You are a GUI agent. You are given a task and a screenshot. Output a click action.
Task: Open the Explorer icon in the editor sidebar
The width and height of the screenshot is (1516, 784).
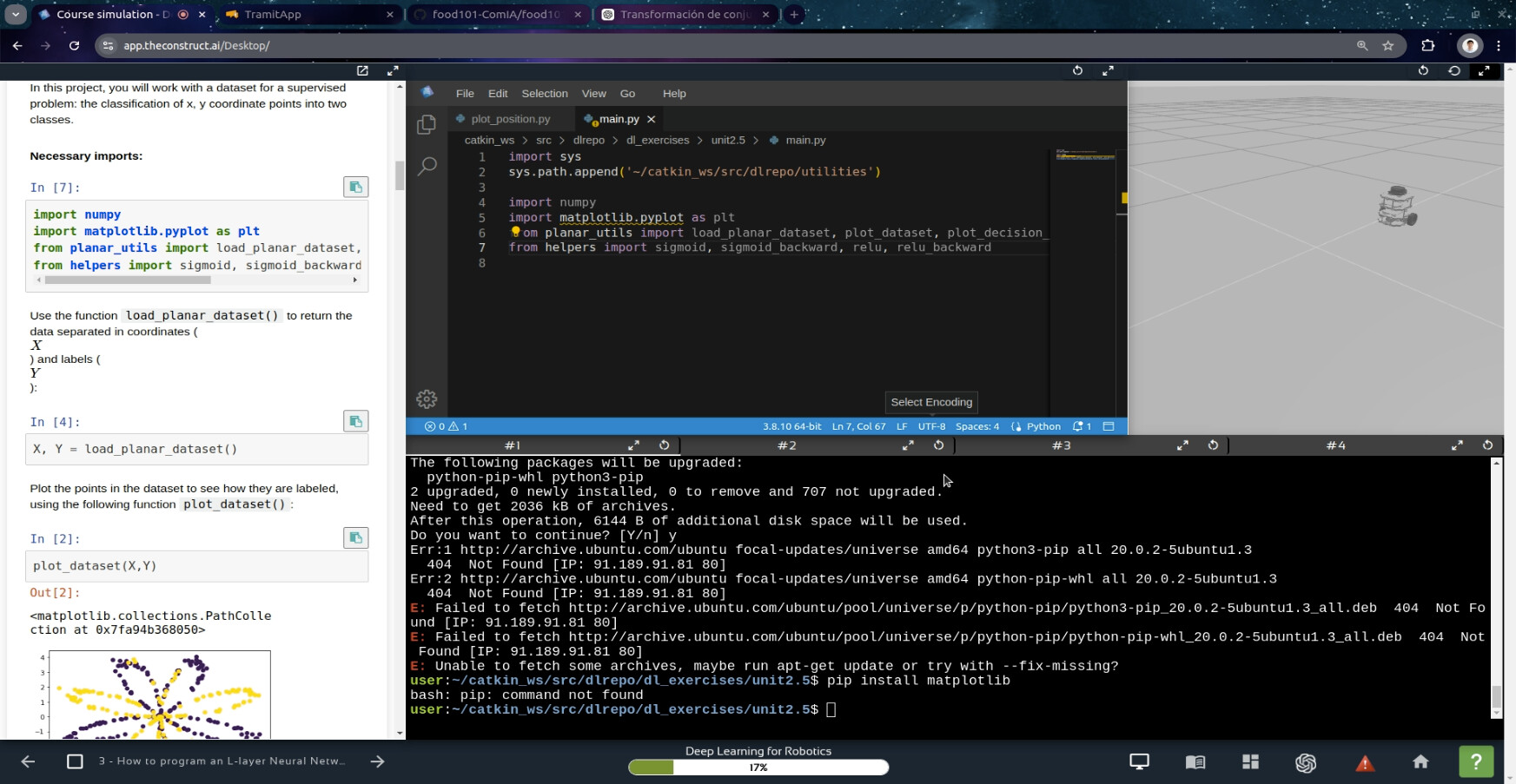(426, 125)
